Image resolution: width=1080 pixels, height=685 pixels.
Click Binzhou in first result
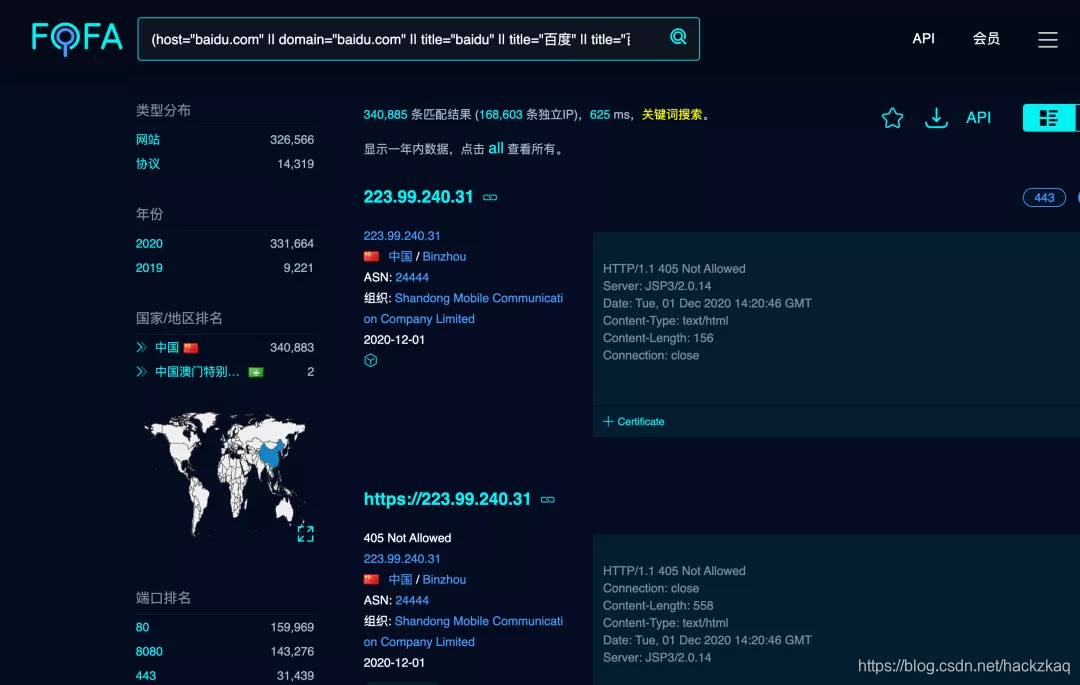click(444, 256)
